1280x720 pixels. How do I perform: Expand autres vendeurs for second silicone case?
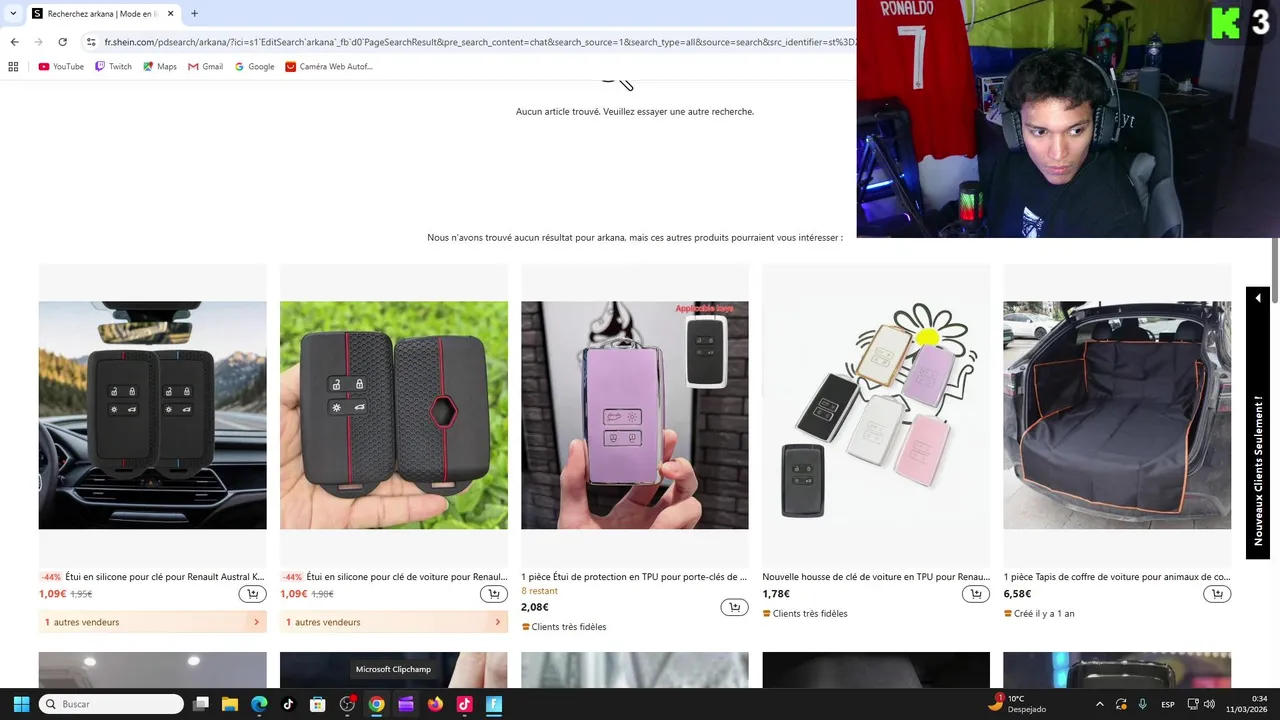pos(394,622)
